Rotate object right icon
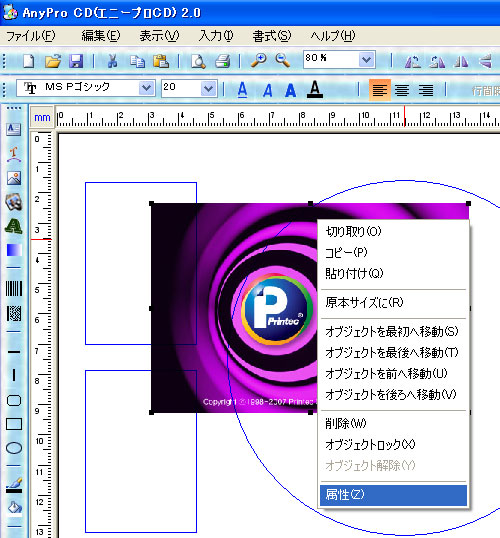 (437, 61)
